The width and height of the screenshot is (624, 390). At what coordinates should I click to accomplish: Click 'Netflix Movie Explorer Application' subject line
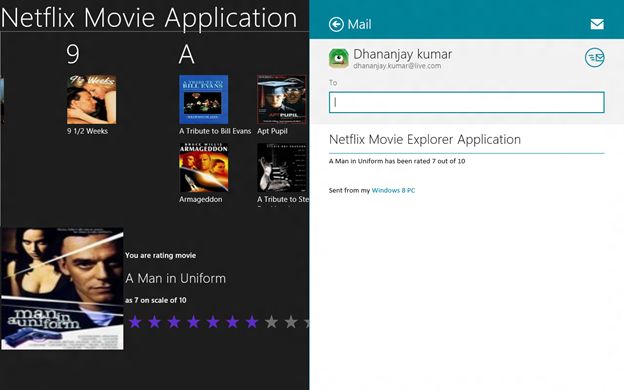tap(425, 139)
